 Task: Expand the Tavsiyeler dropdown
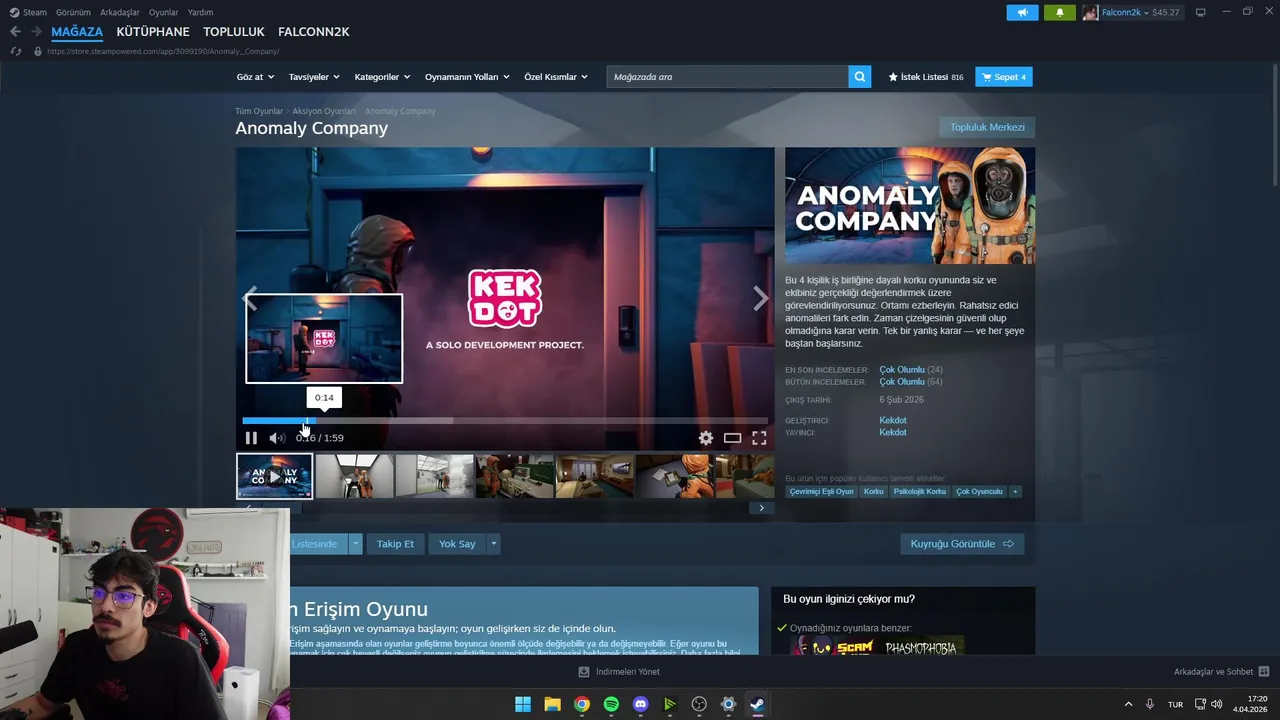point(314,77)
